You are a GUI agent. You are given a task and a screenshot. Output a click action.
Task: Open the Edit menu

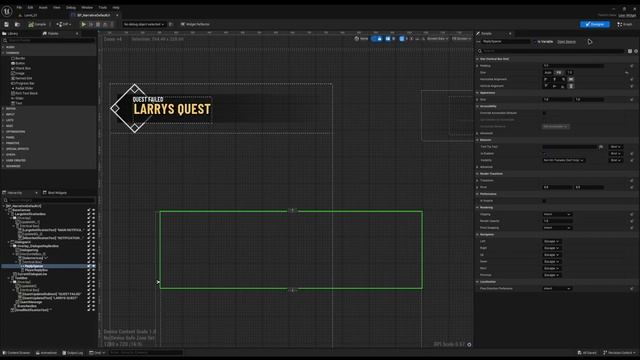point(30,7)
